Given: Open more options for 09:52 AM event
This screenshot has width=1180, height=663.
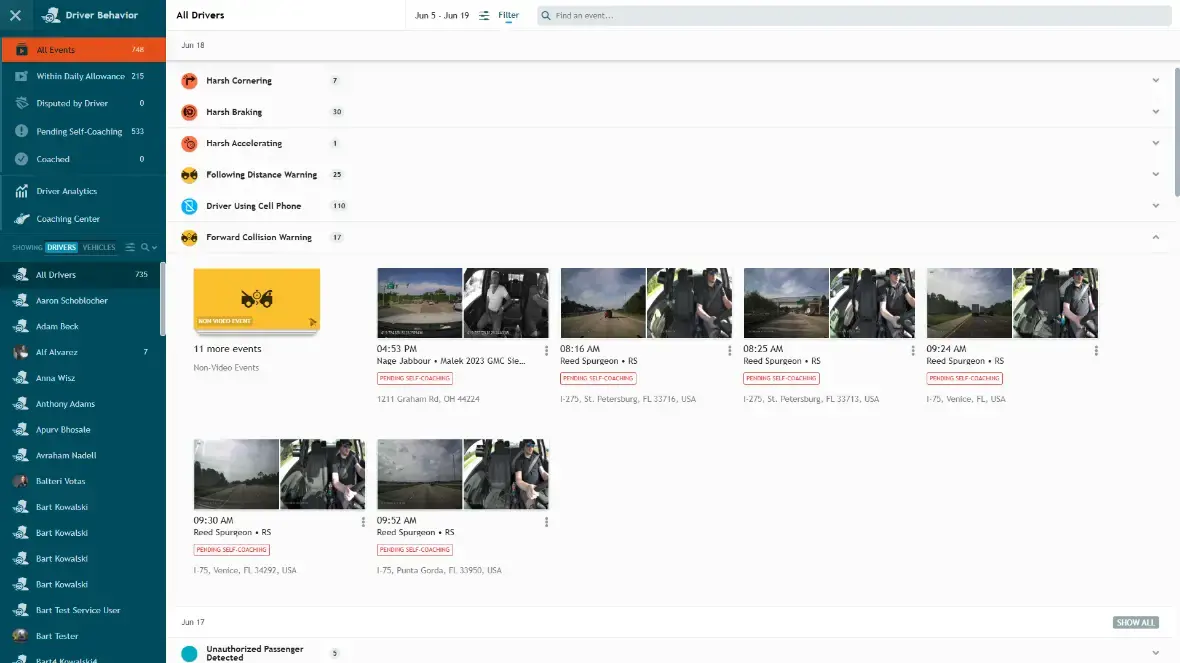Looking at the screenshot, I should (x=546, y=522).
